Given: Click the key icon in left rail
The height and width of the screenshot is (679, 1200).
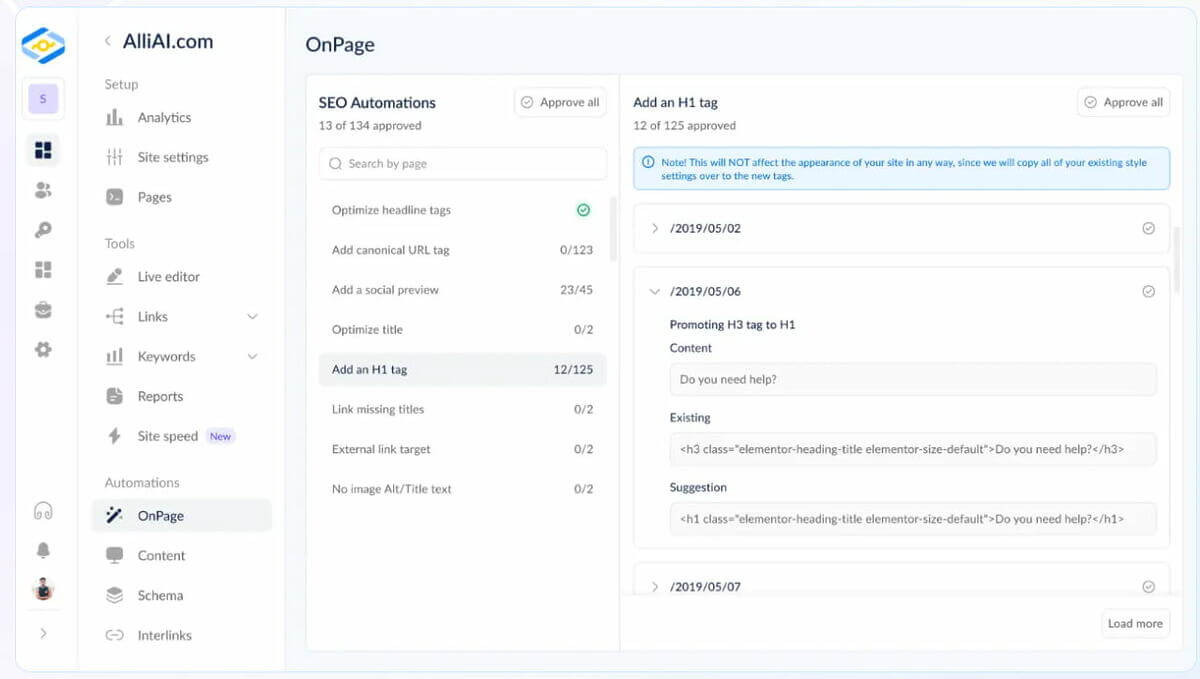Looking at the screenshot, I should 43,230.
